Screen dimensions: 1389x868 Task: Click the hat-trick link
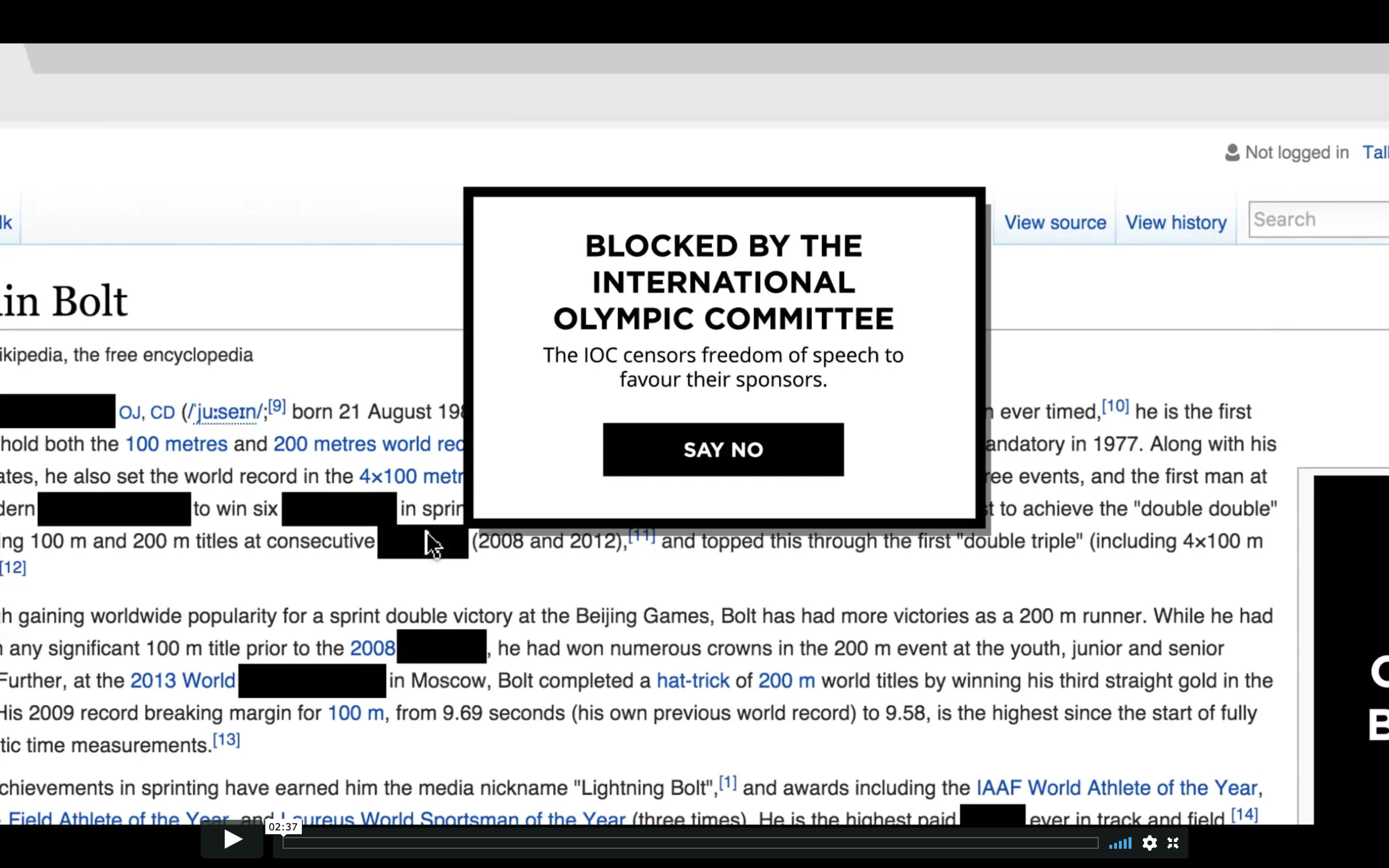pos(692,681)
